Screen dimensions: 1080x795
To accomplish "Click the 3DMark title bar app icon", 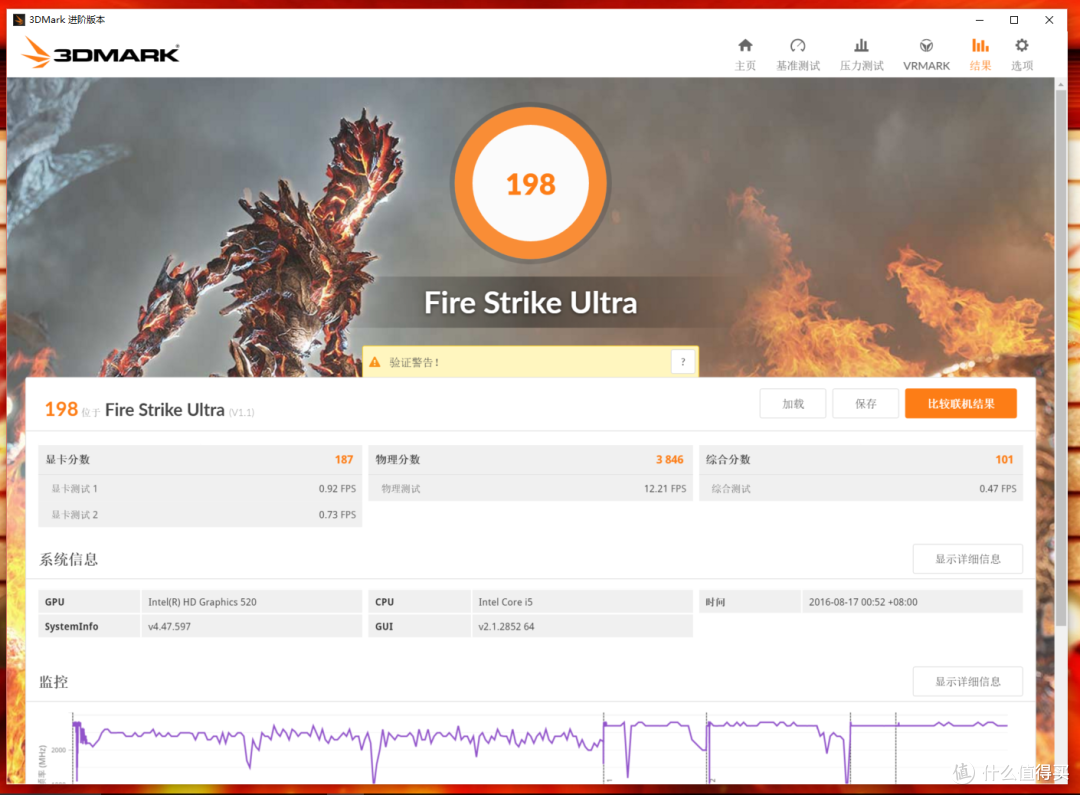I will coord(19,19).
